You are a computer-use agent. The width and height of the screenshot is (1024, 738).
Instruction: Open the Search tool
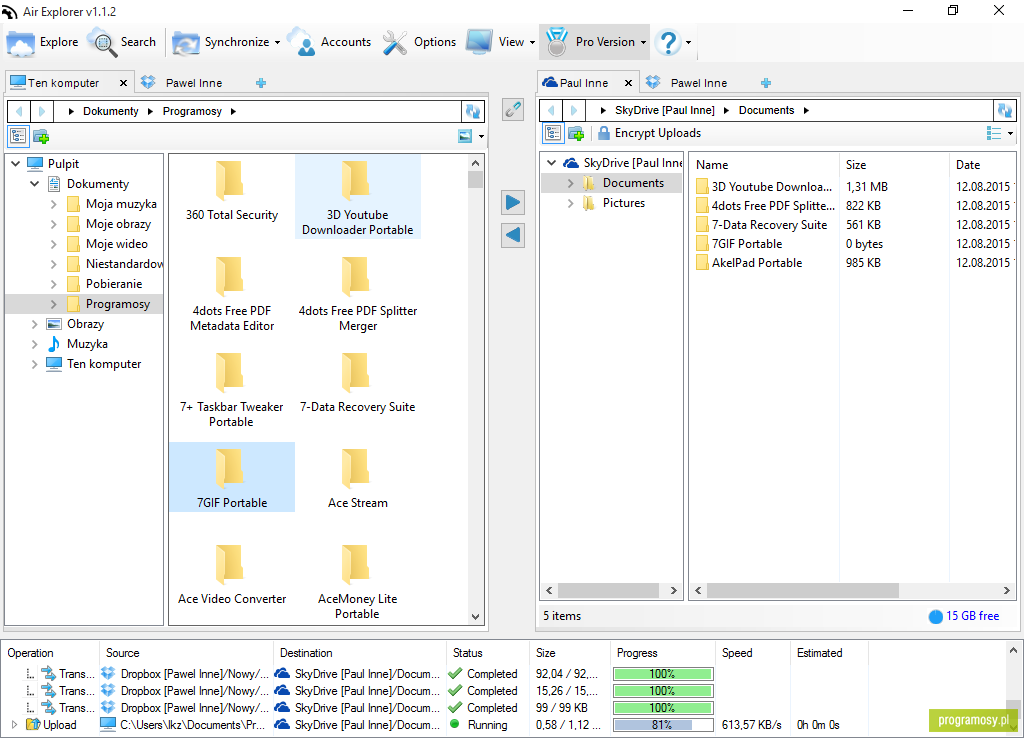[x=122, y=42]
